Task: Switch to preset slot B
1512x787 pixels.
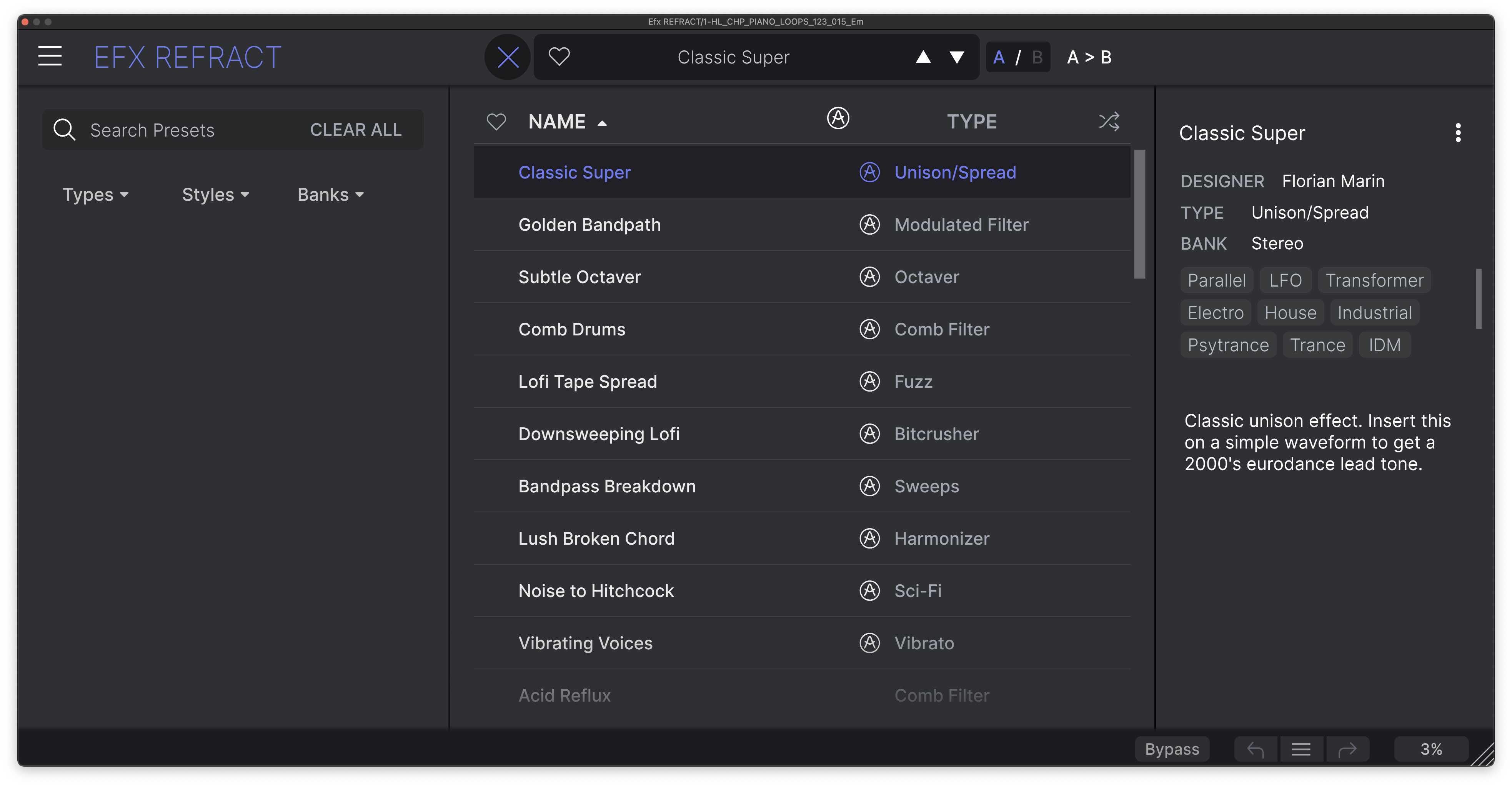Action: pos(1037,57)
